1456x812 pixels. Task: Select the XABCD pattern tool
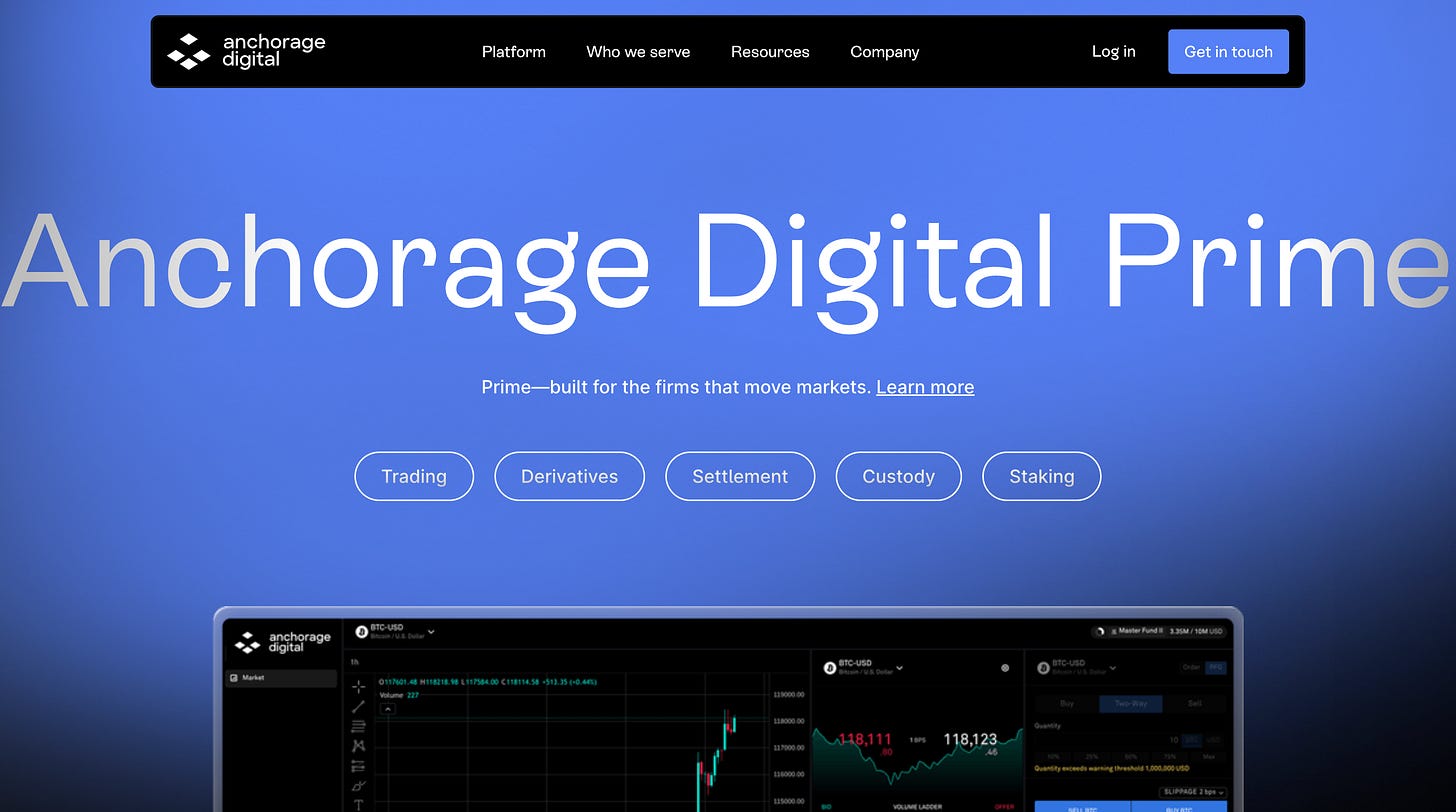click(359, 746)
